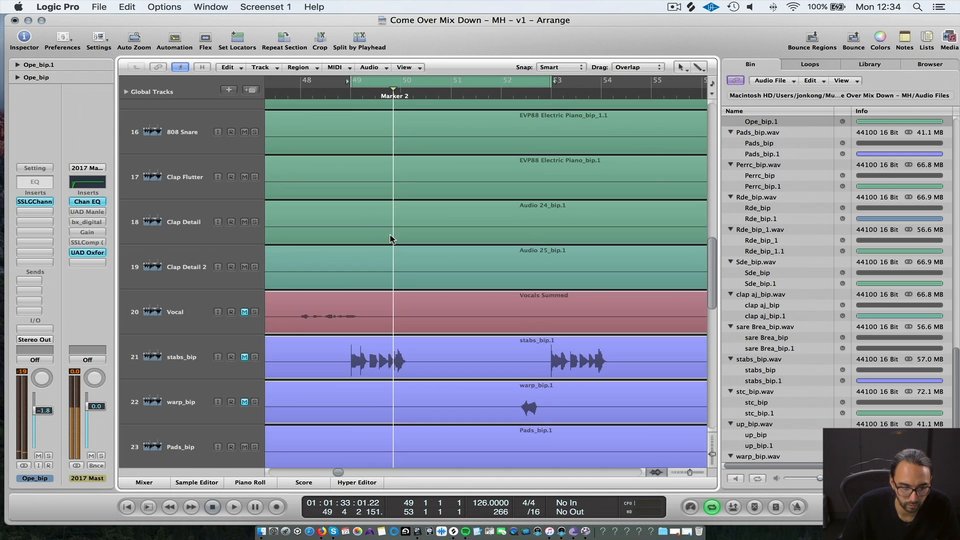Viewport: 960px width, 540px height.
Task: Click the link icon in arrange header
Action: tap(157, 67)
